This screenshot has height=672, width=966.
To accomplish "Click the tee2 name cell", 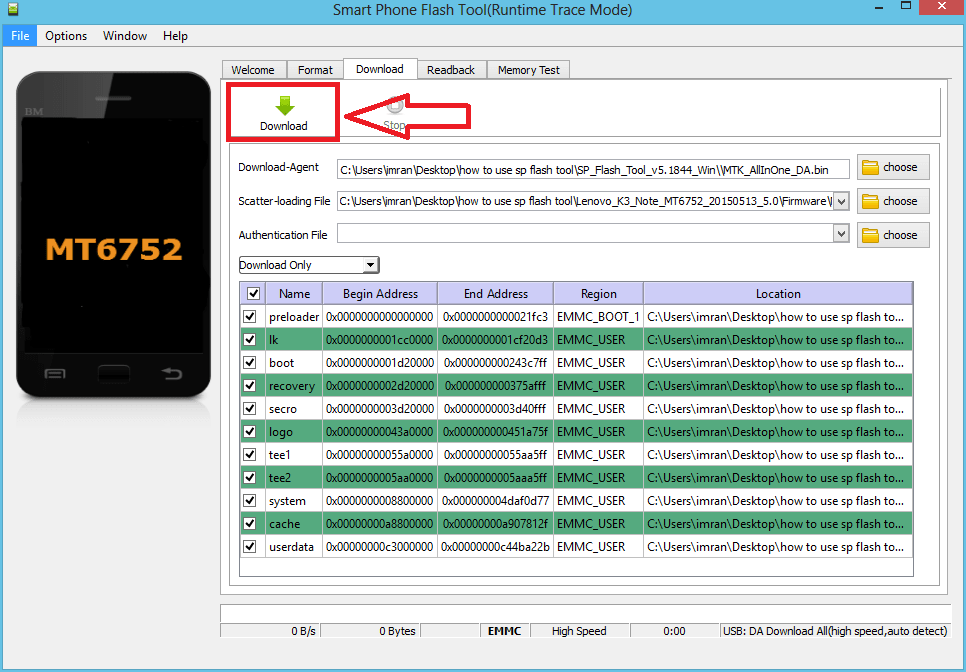I will 294,477.
